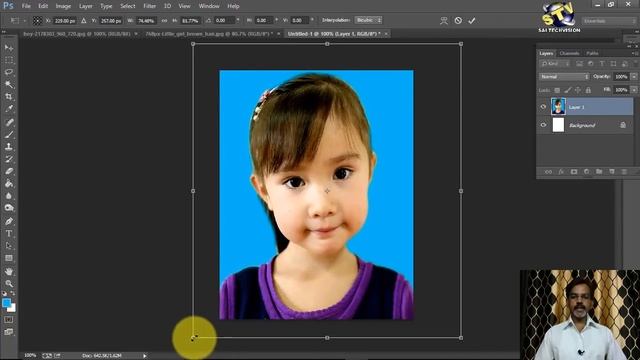Toggle maintain aspect ratio link
The image size is (640, 360).
pyautogui.click(x=164, y=20)
